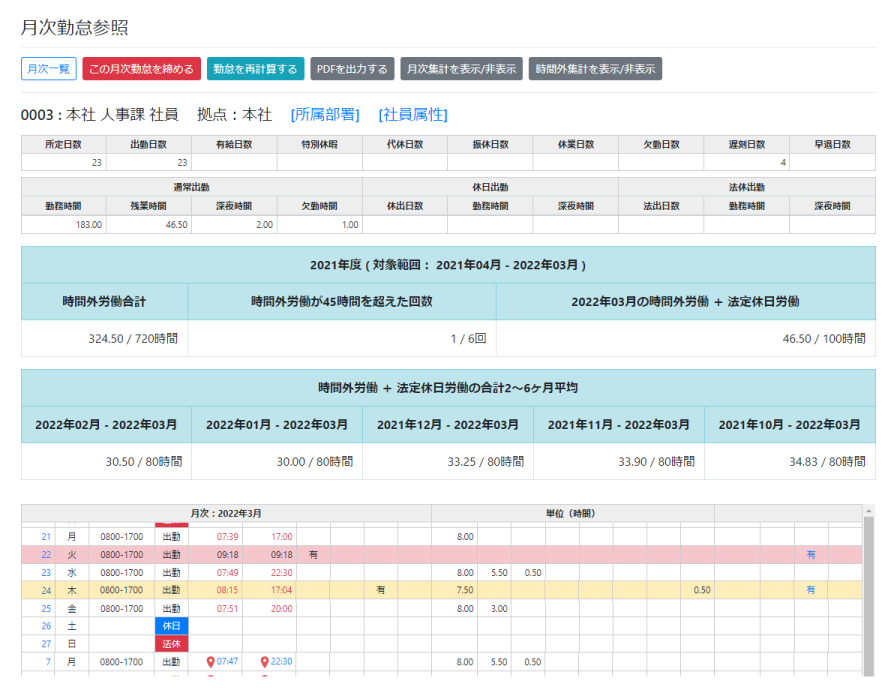Click blue 有 link in row 24
891x688 pixels.
click(x=811, y=590)
